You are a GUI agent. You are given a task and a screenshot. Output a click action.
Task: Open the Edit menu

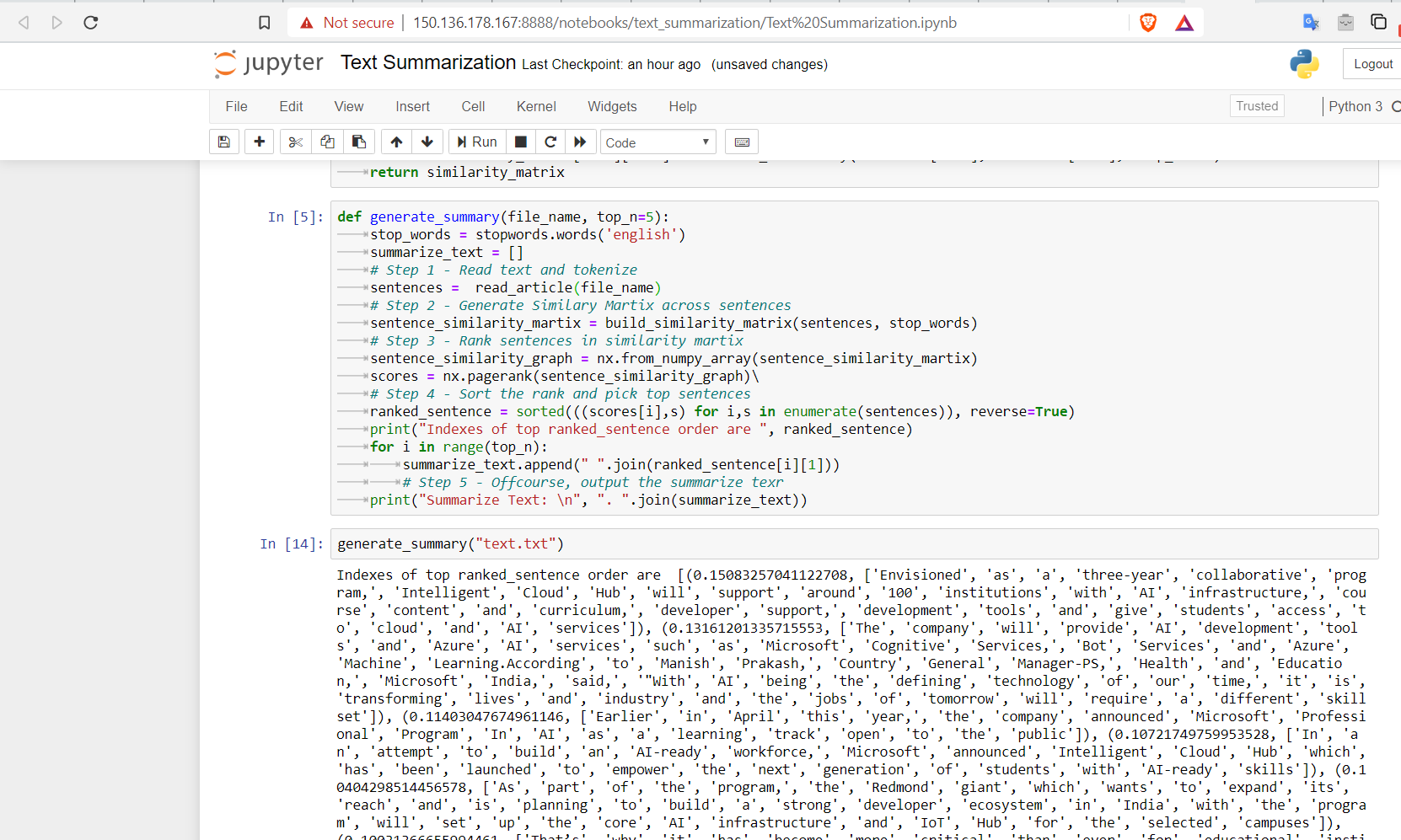(x=291, y=106)
